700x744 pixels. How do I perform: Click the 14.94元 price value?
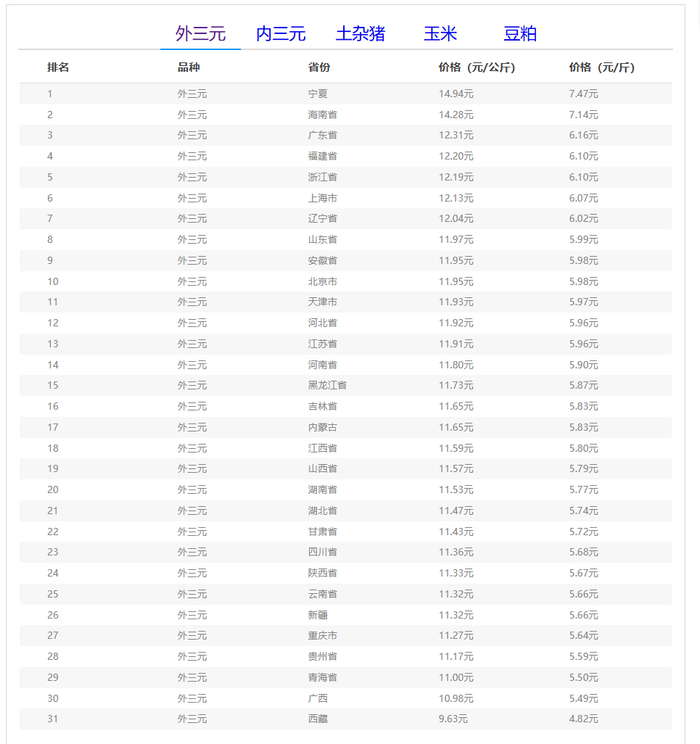point(456,94)
